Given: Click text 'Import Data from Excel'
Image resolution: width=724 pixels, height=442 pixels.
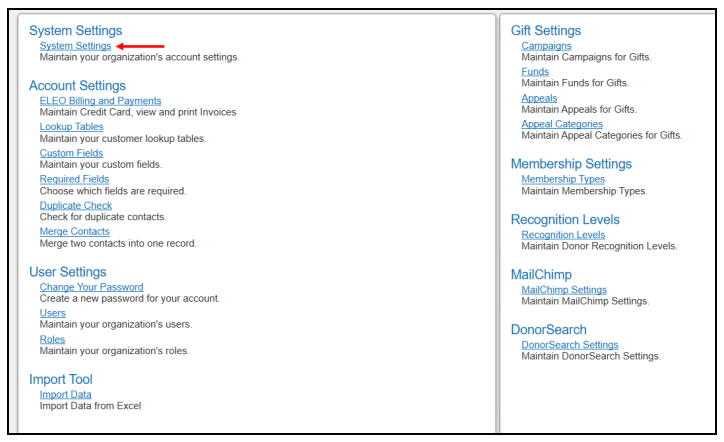Looking at the screenshot, I should click(x=90, y=406).
